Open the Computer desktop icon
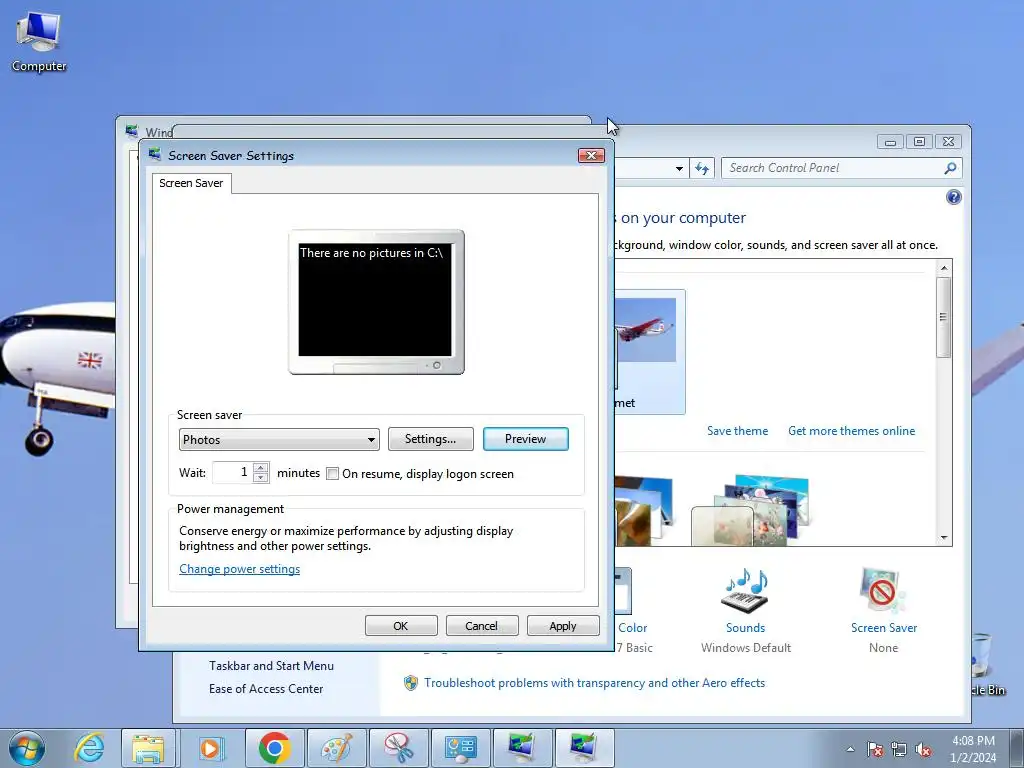This screenshot has height=768, width=1024. [x=39, y=41]
